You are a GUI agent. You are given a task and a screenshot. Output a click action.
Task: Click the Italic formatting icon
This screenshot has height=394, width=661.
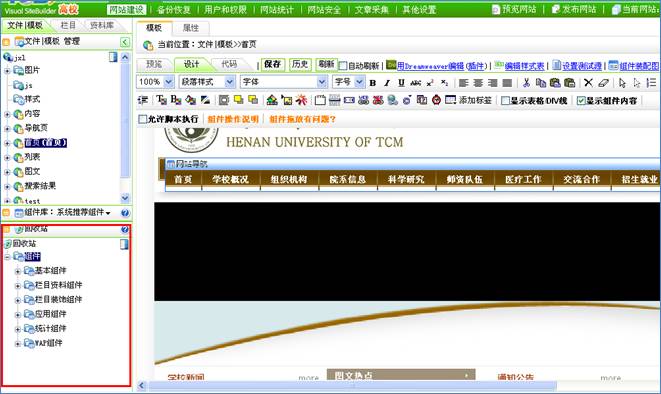click(x=387, y=83)
